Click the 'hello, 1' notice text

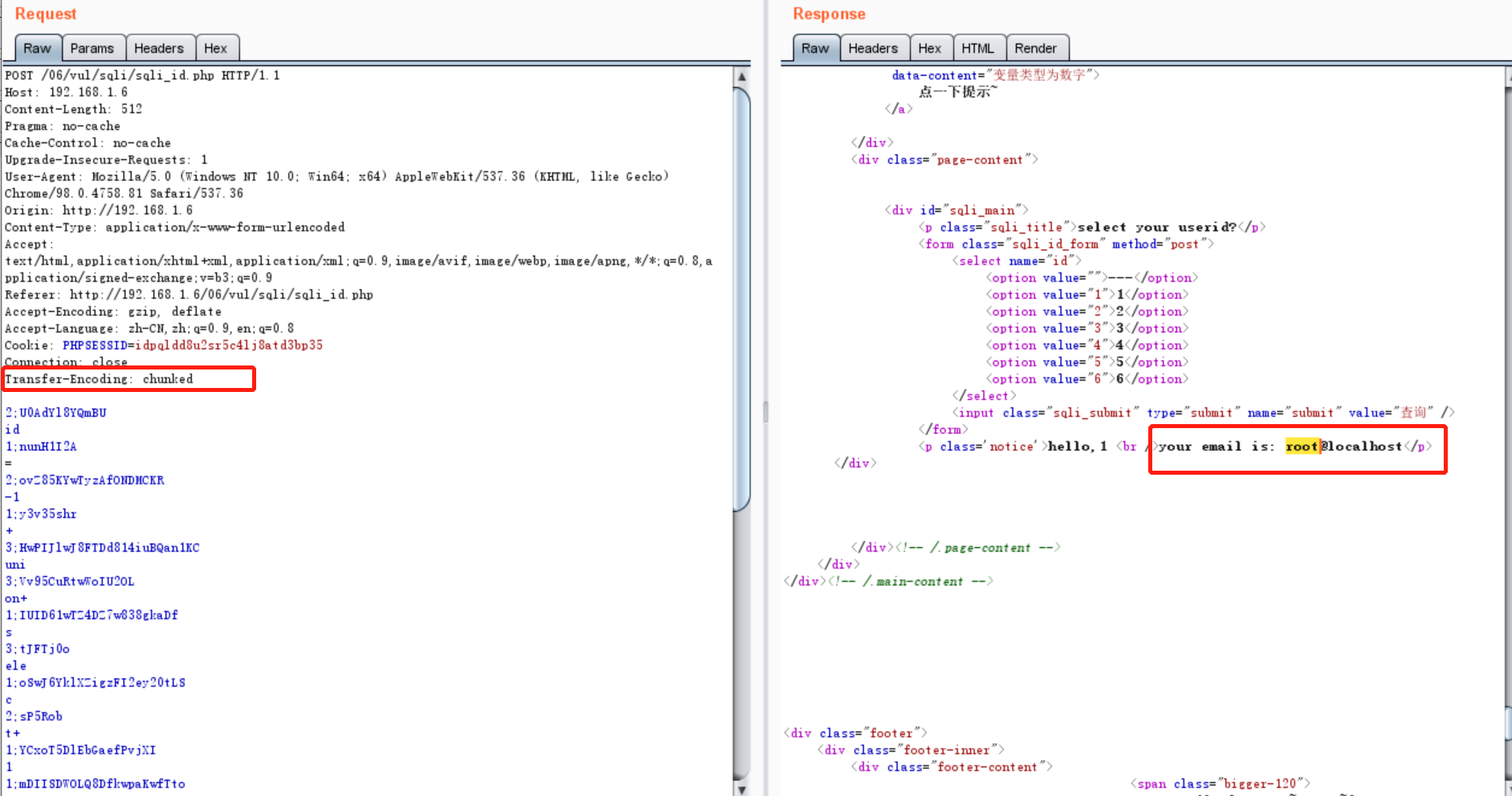coord(1078,447)
